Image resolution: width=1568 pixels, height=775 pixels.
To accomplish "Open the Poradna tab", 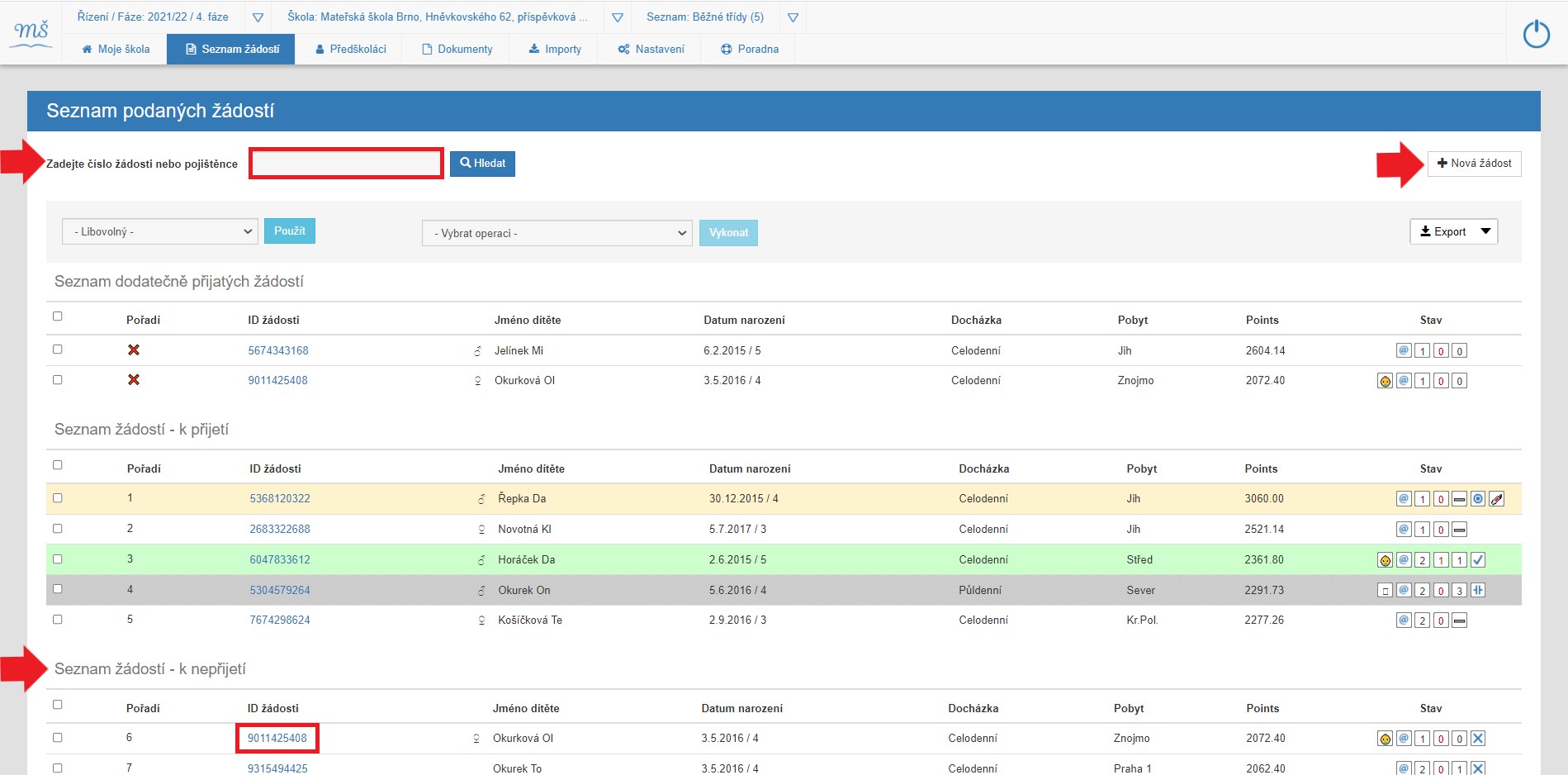I will [749, 50].
